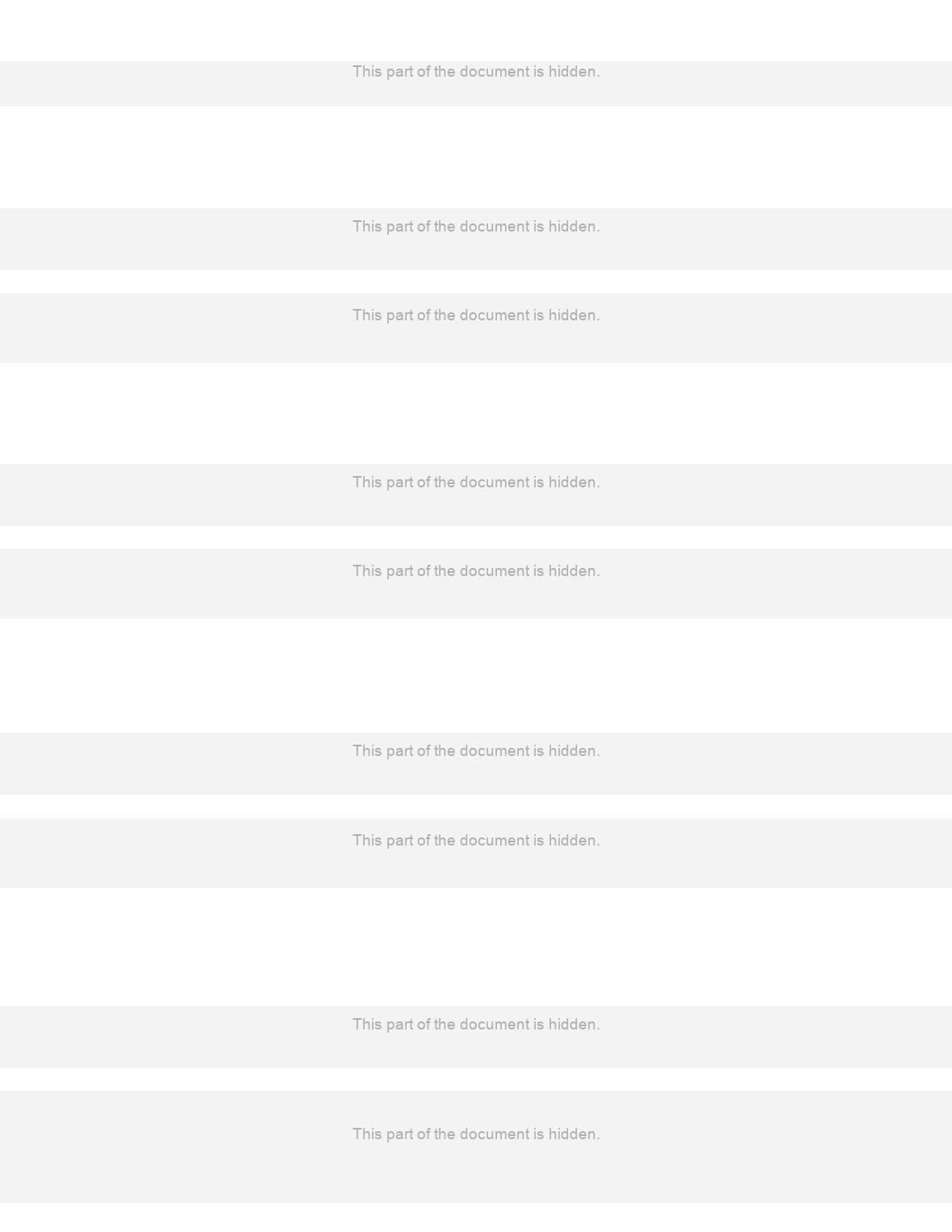Click narrow white strip between fourth and fifth banners
This screenshot has height=1232, width=952.
[476, 537]
